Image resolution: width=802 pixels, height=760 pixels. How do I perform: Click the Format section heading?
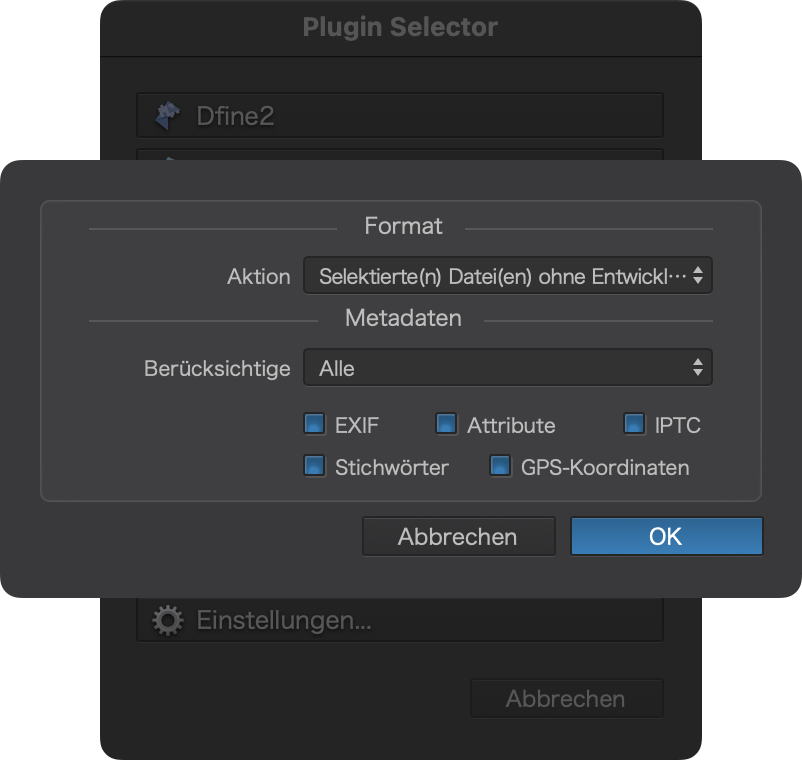pos(403,226)
